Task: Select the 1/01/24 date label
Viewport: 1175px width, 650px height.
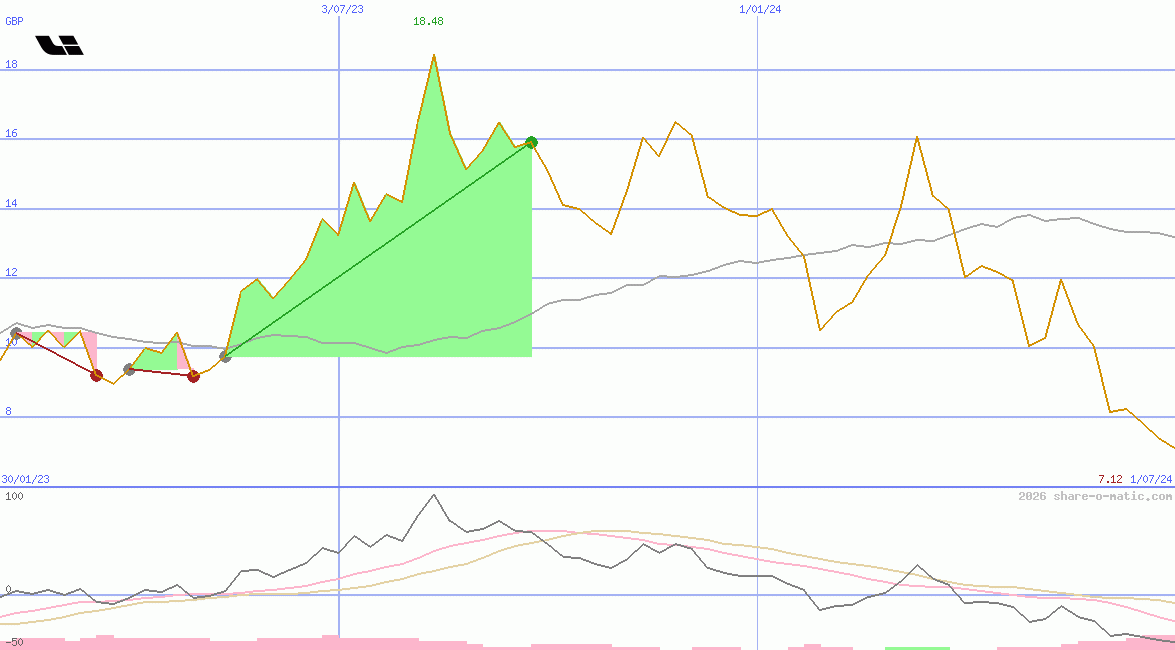Action: click(x=760, y=9)
